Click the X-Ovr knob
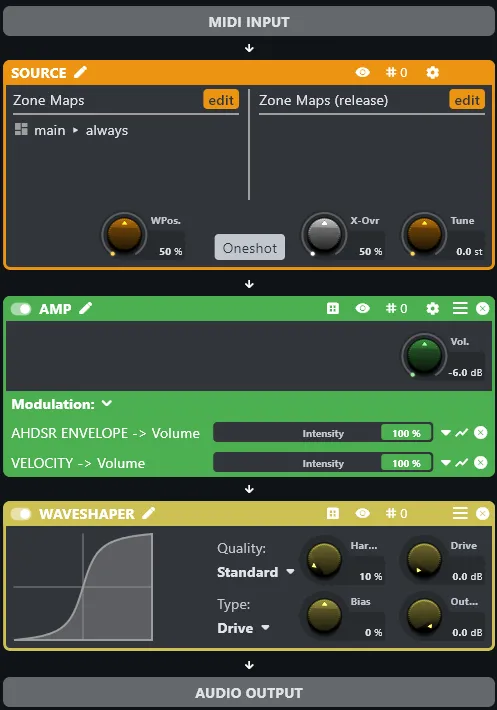497x710 pixels. 324,235
